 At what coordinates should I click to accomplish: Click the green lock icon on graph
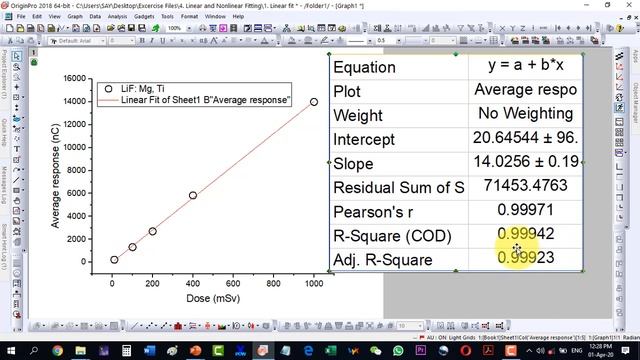pos(34,62)
